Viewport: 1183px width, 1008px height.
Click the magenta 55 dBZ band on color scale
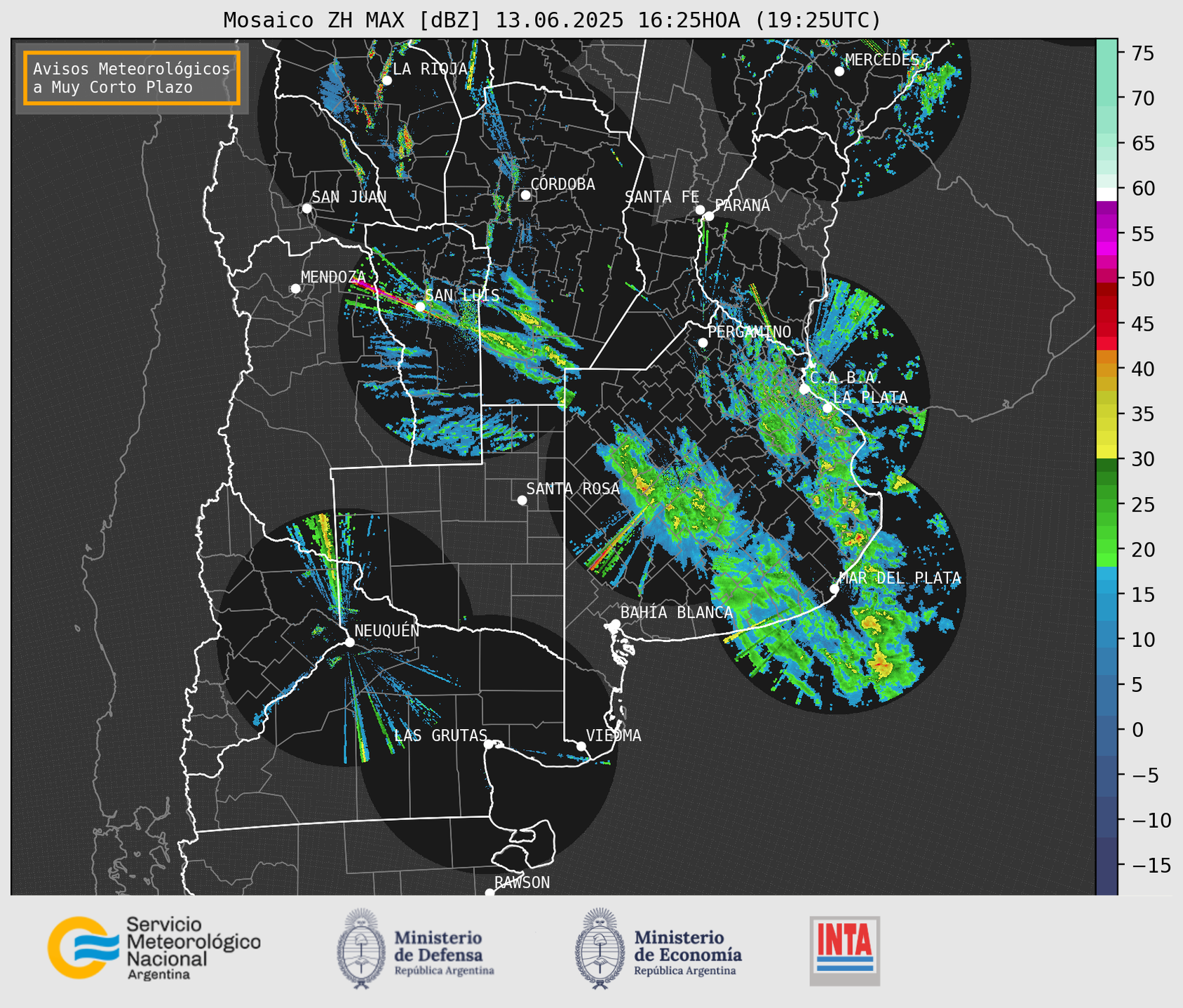click(1107, 235)
